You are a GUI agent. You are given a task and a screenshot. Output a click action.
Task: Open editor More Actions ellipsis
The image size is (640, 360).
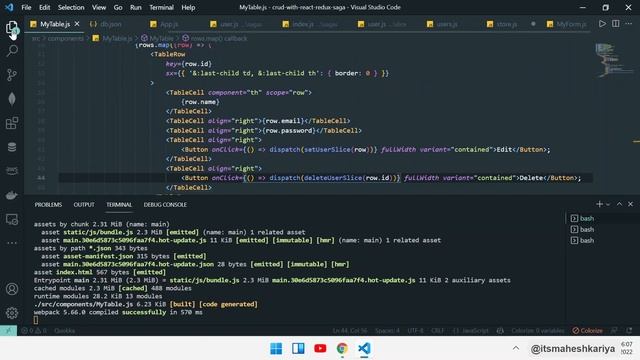tap(629, 24)
